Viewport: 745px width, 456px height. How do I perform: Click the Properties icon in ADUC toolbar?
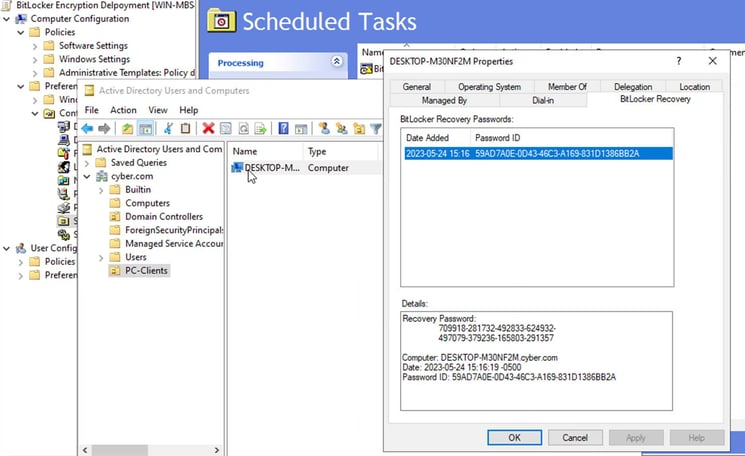226,128
